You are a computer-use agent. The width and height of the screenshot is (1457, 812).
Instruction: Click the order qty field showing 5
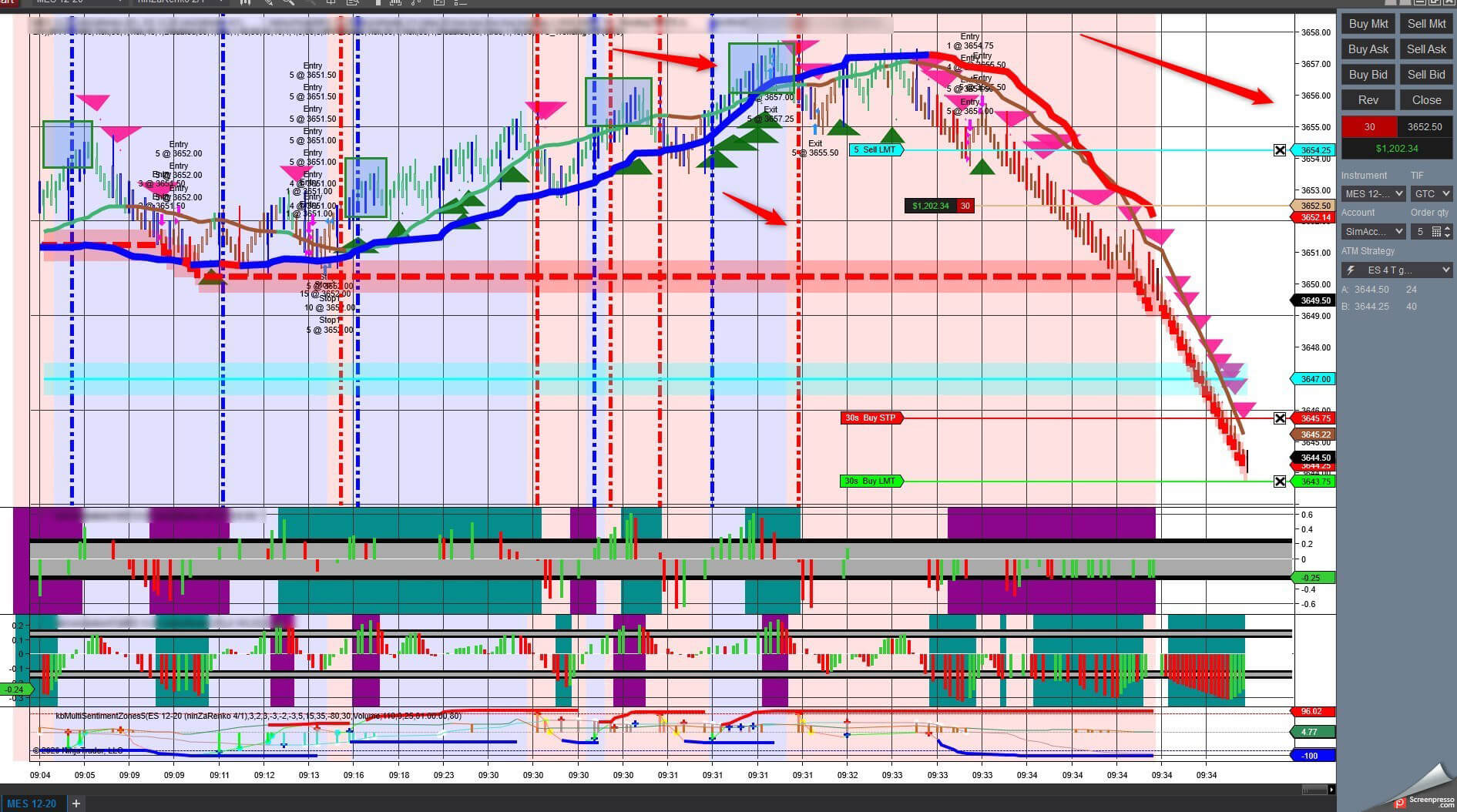1420,231
